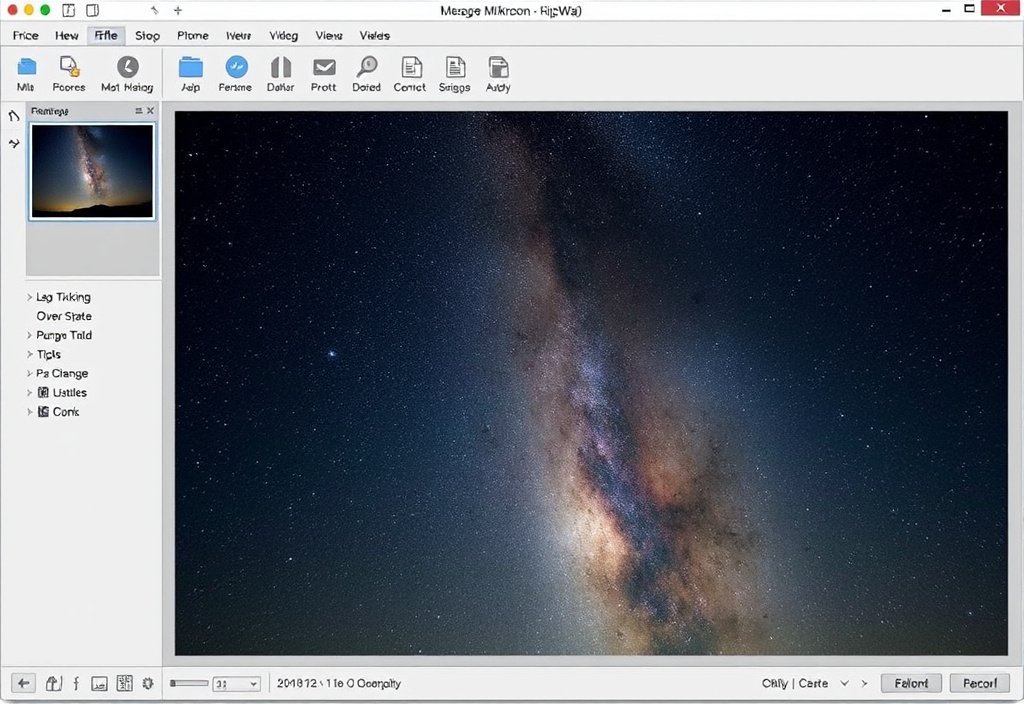
Task: Close the left thumbnail panel
Action: pos(151,111)
